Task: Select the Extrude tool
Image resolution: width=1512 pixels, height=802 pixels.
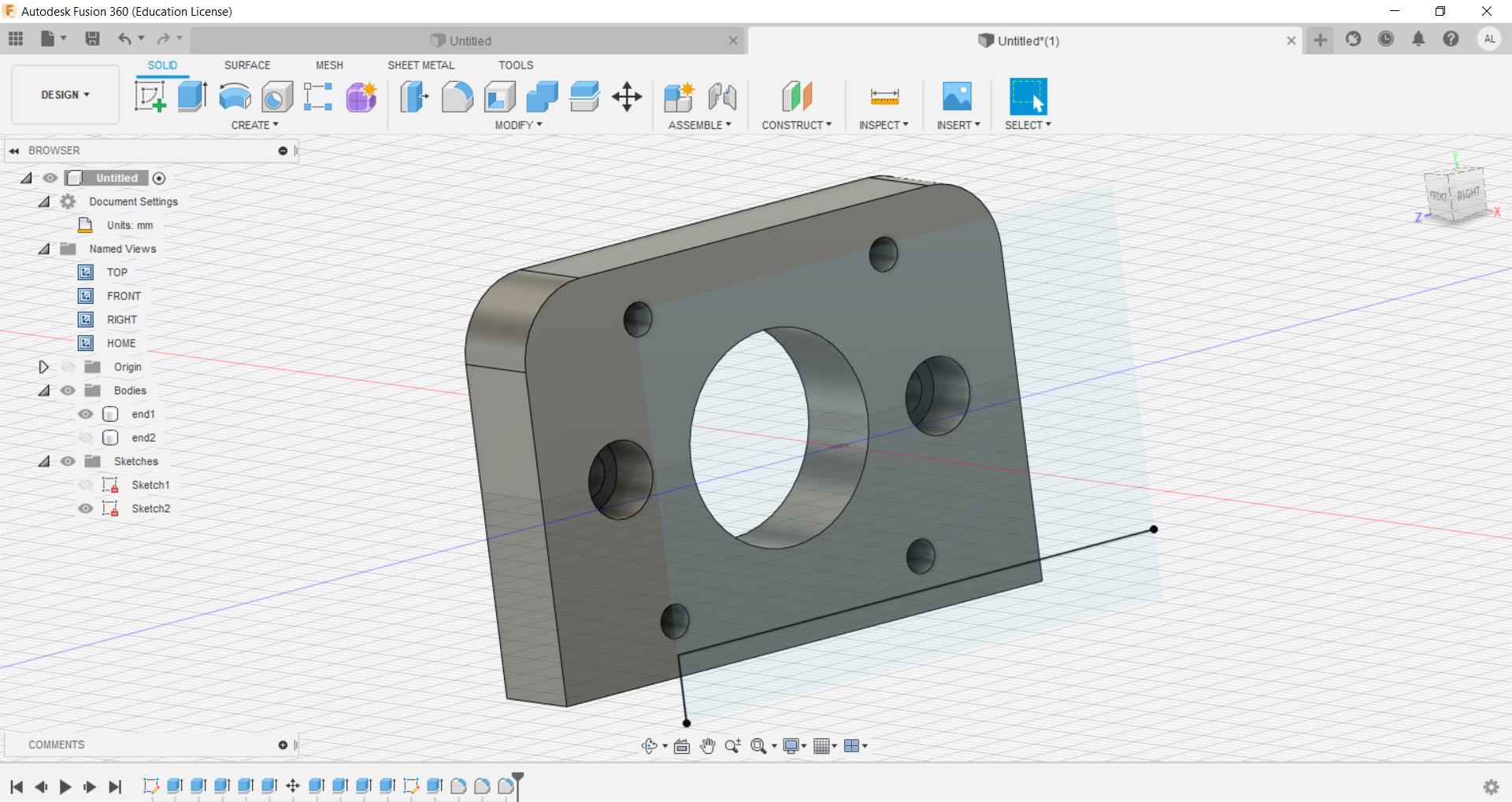Action: [192, 97]
